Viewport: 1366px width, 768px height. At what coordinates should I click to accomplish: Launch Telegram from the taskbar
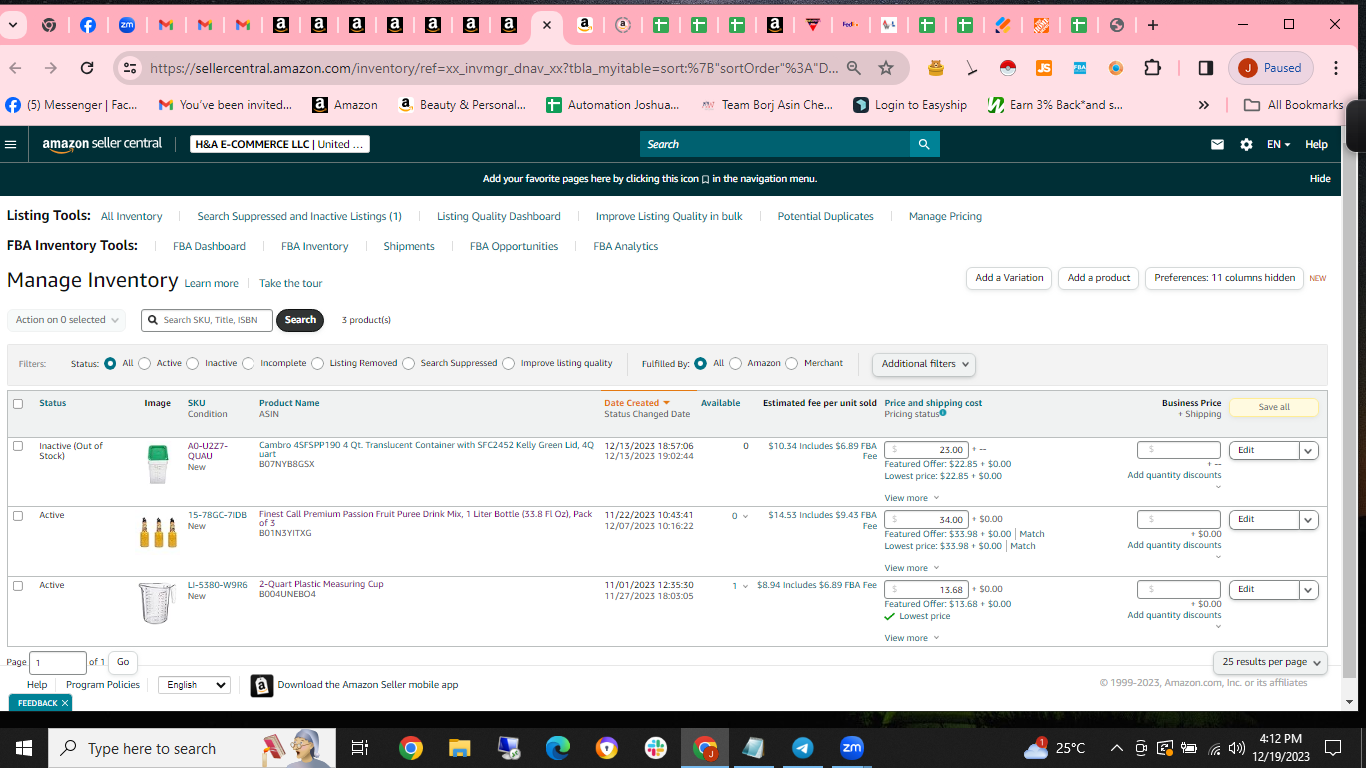pyautogui.click(x=802, y=748)
